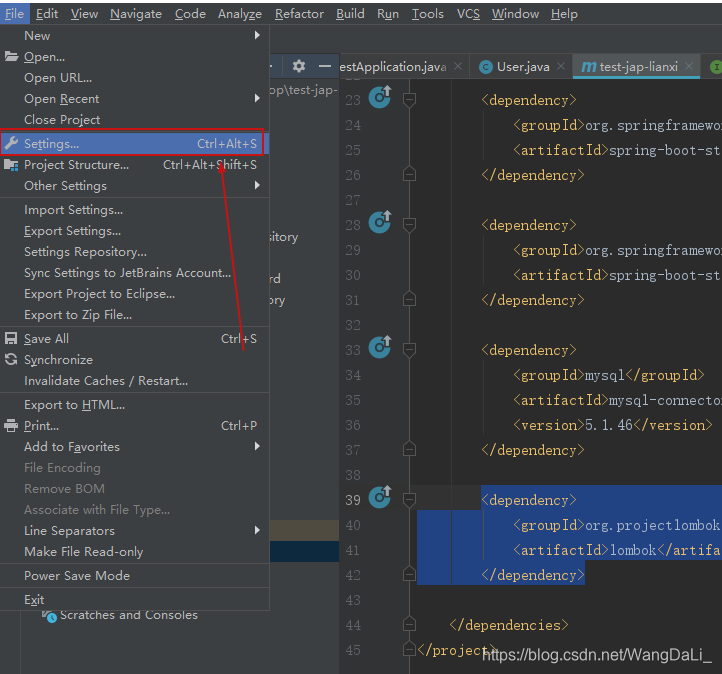The width and height of the screenshot is (722, 674).
Task: Click the Maven icon on test-jap-lianxi tab
Action: pyautogui.click(x=588, y=67)
